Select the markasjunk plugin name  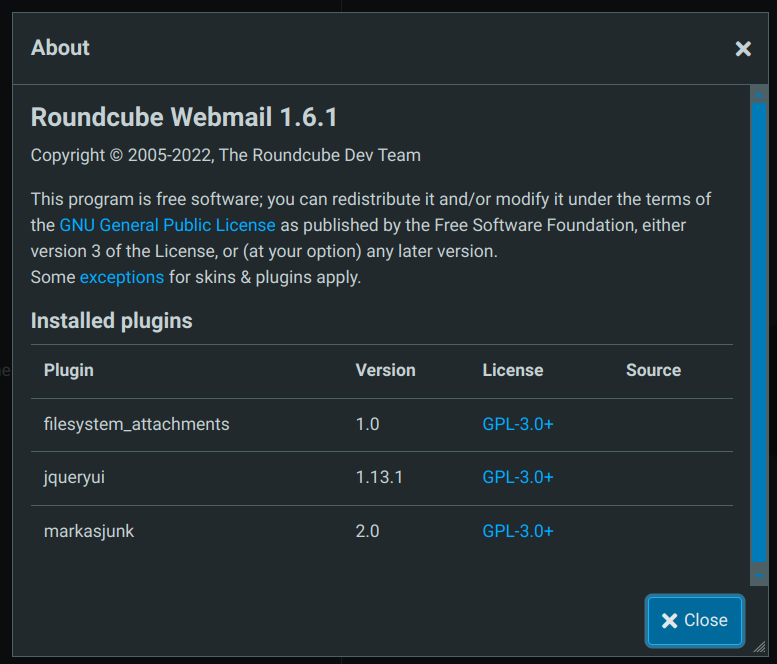pos(89,531)
